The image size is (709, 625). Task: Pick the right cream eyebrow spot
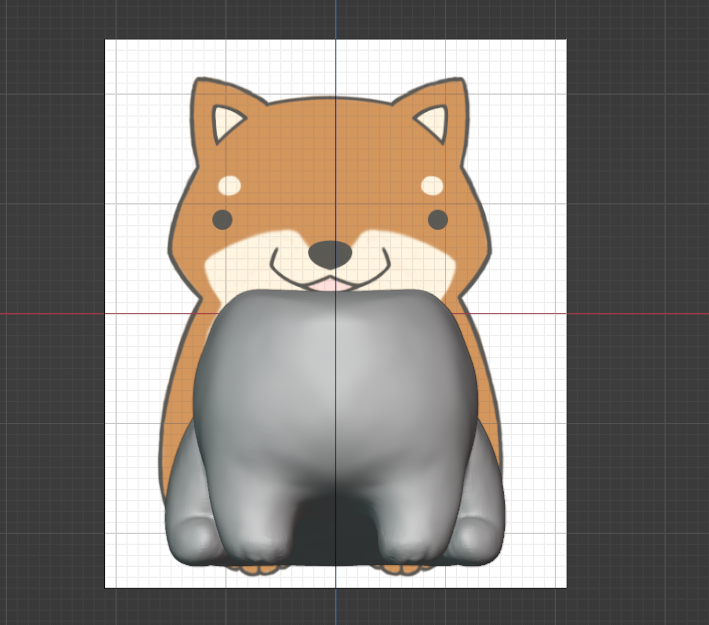point(432,185)
